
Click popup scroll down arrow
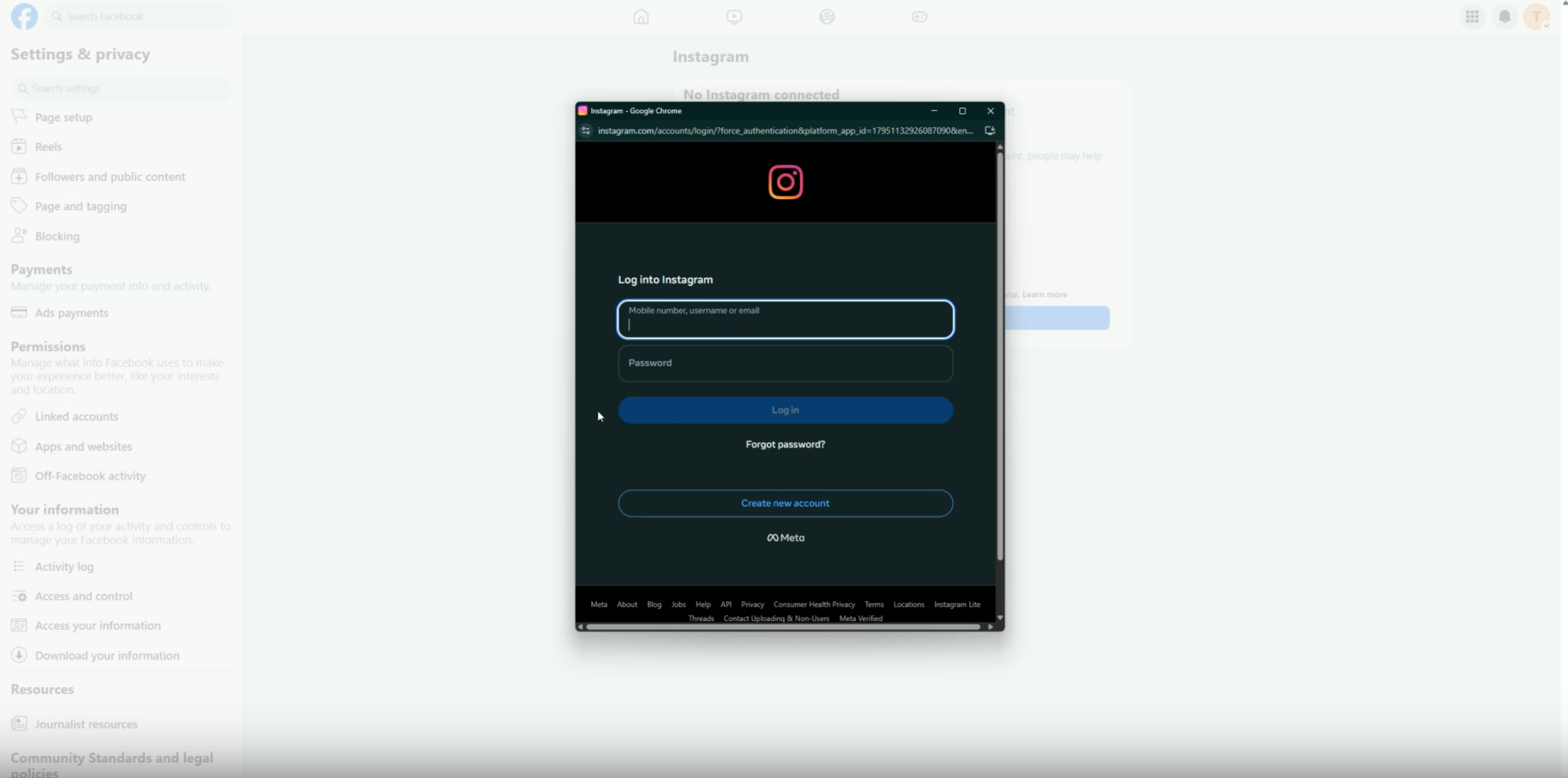coord(1000,617)
